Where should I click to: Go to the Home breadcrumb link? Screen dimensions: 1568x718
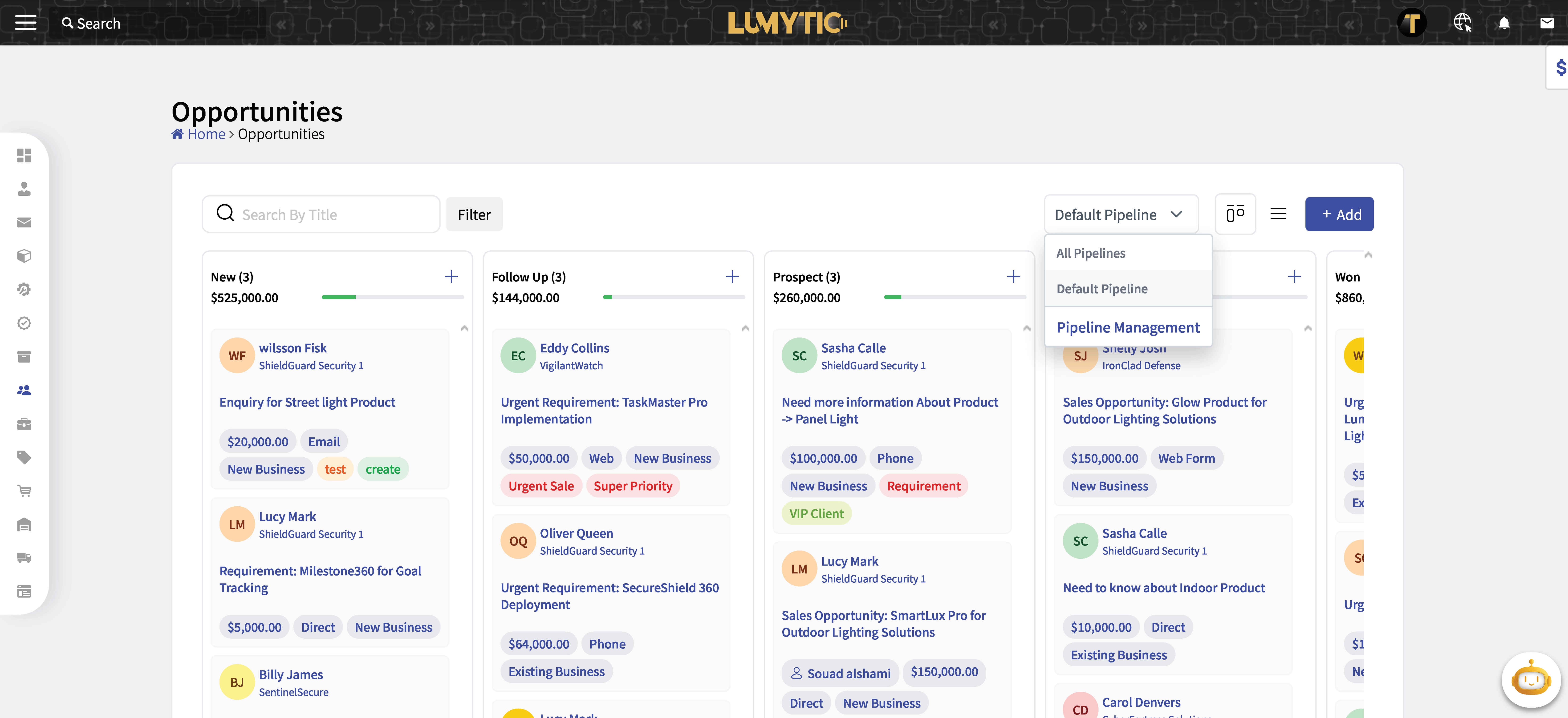pyautogui.click(x=206, y=134)
